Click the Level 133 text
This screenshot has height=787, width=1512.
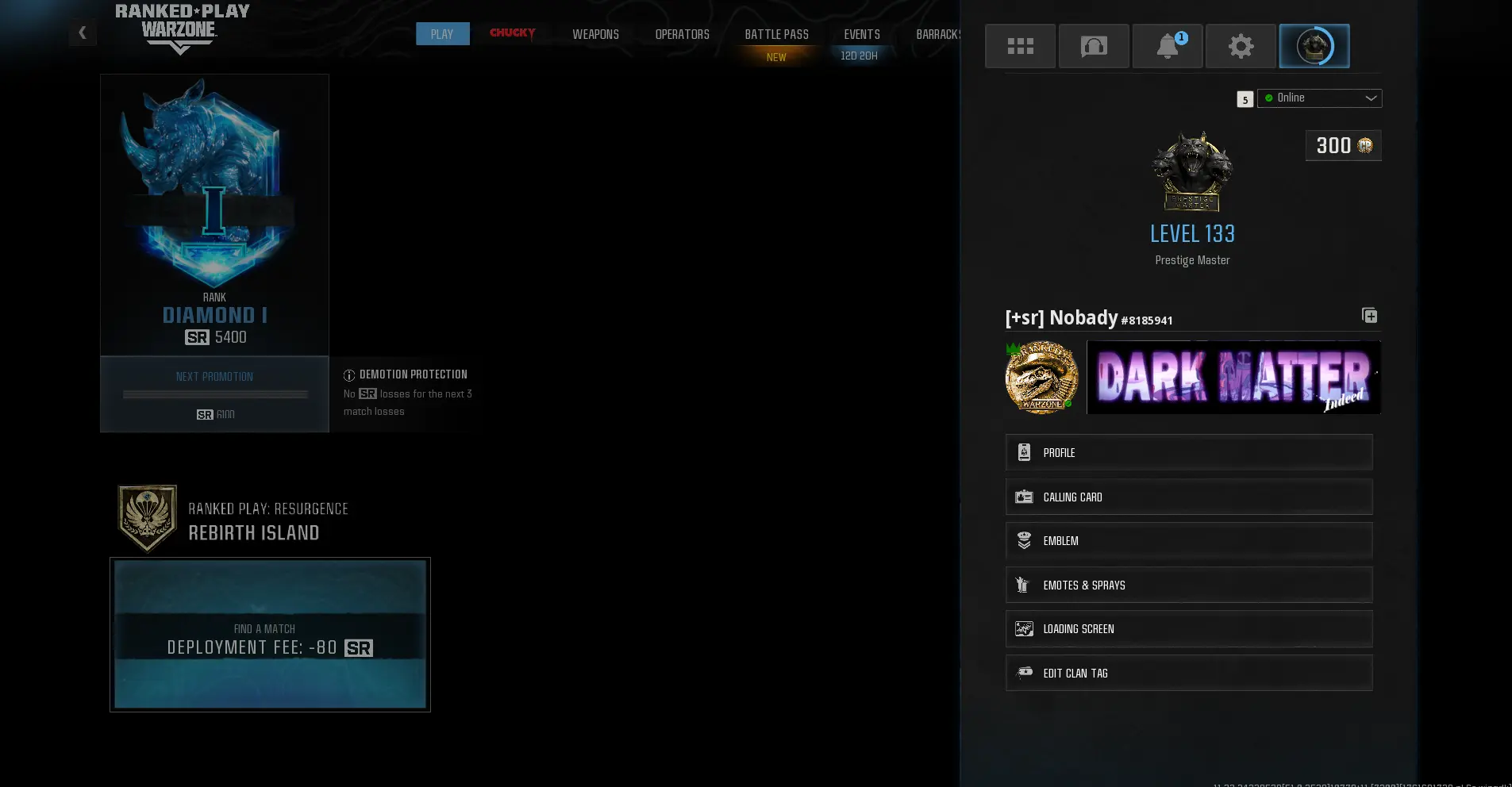click(1192, 234)
